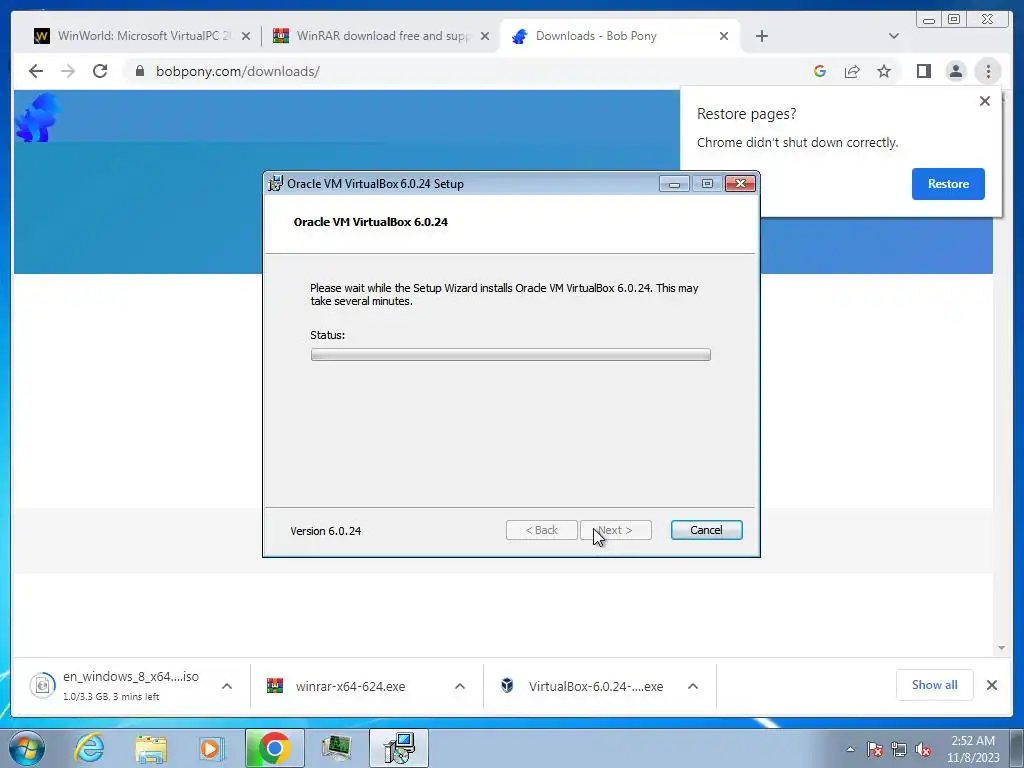
Task: Bookmark this page with the star icon
Action: point(884,71)
